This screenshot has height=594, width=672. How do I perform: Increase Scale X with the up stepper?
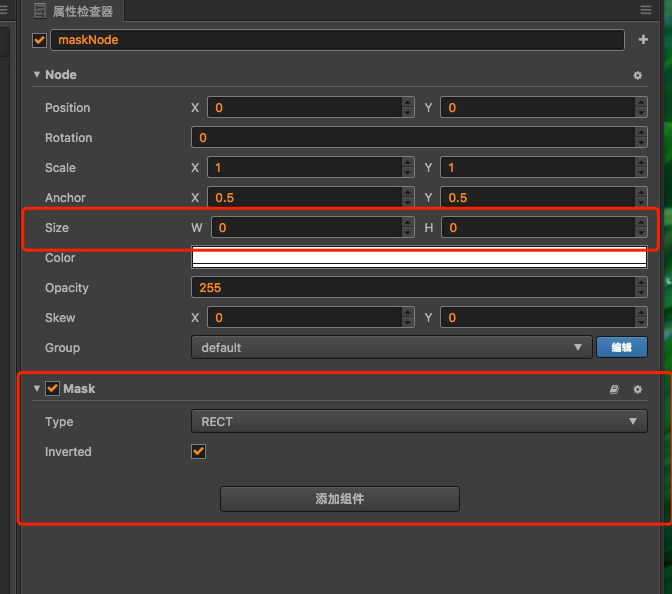[408, 162]
